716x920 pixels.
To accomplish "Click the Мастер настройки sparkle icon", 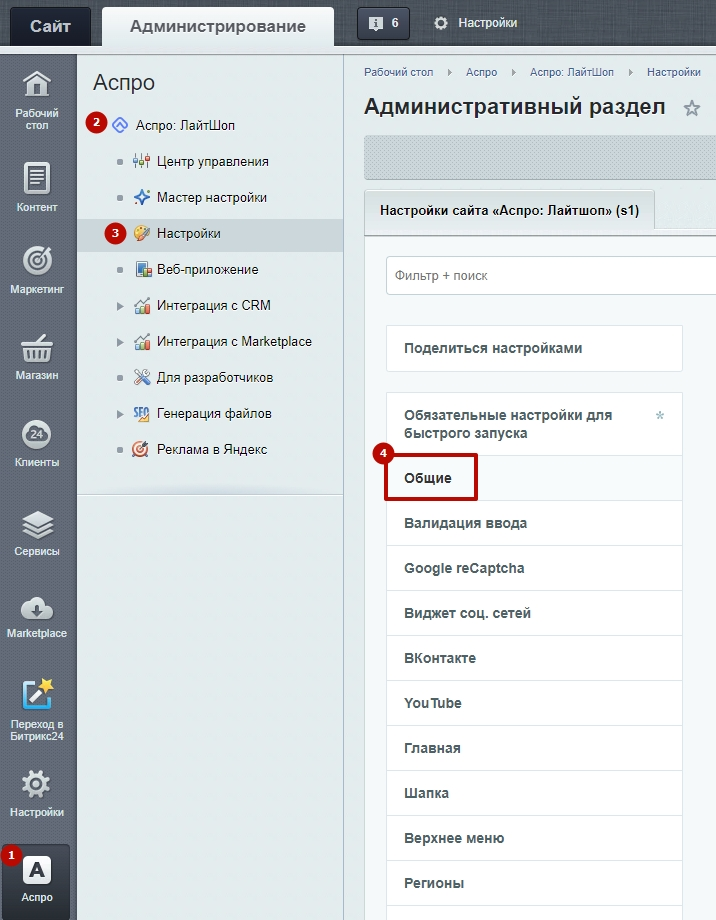I will (x=141, y=197).
